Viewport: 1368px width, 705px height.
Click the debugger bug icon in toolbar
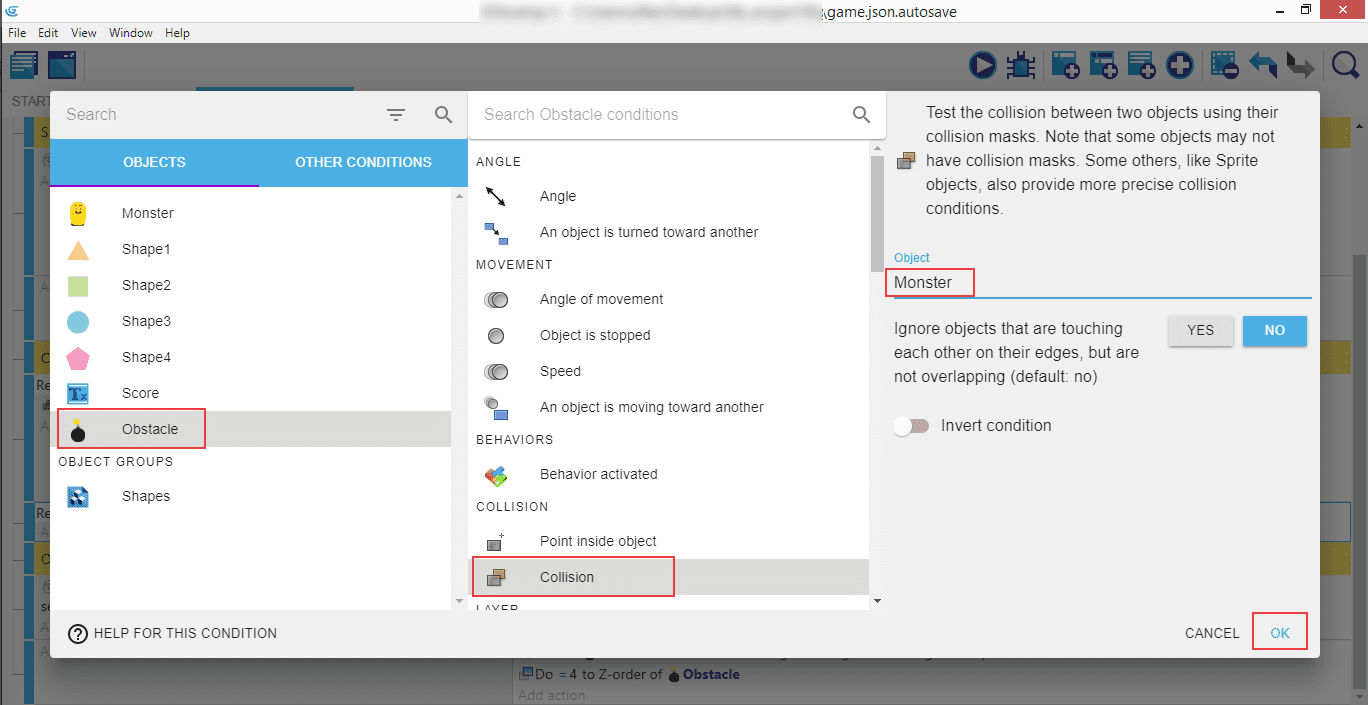pyautogui.click(x=1020, y=66)
